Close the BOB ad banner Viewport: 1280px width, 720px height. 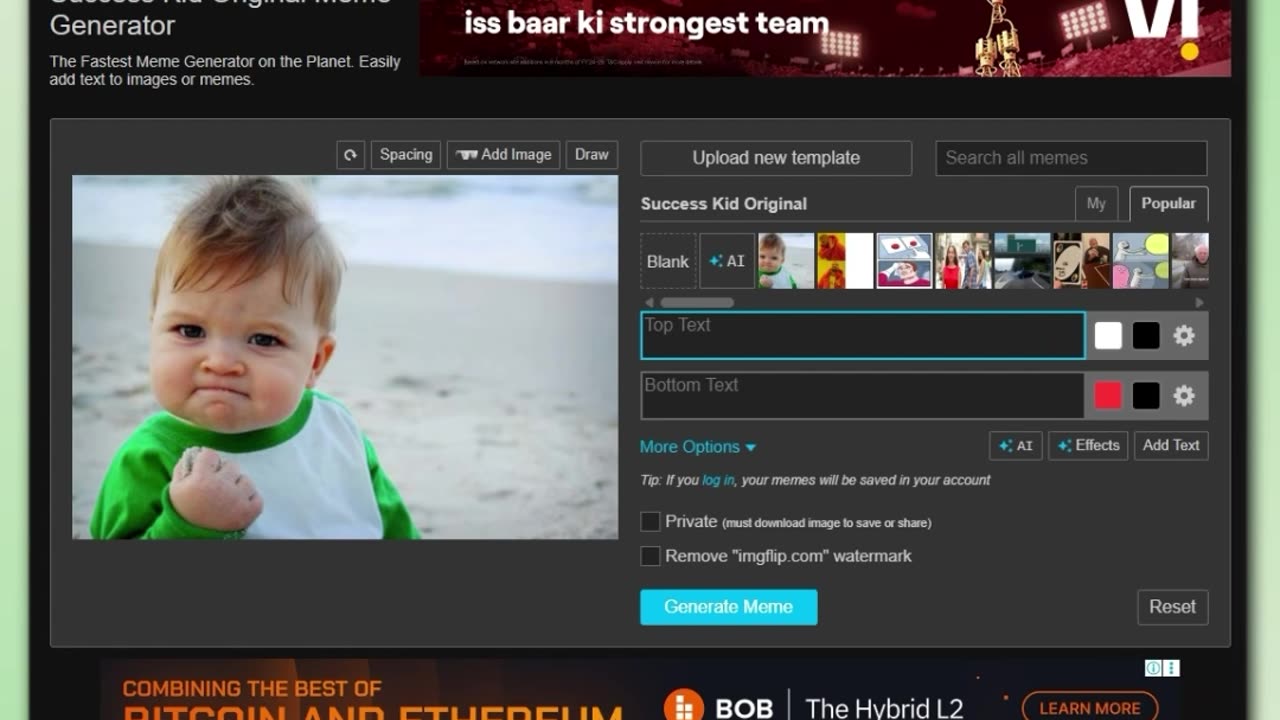1171,668
